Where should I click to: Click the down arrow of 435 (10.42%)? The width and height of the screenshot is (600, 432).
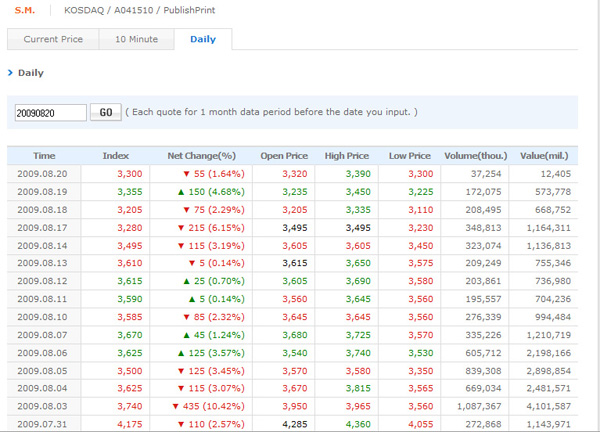[x=176, y=406]
